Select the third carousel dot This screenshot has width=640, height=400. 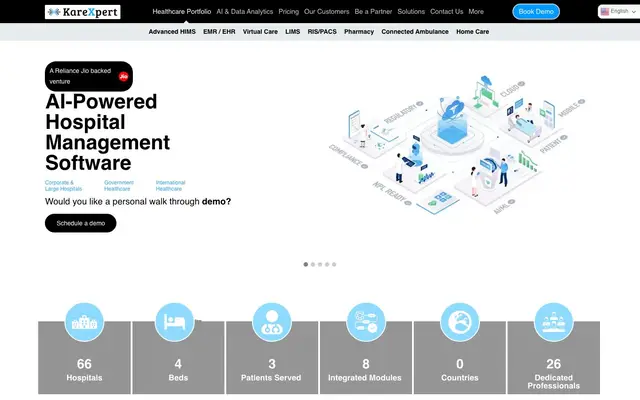(320, 264)
